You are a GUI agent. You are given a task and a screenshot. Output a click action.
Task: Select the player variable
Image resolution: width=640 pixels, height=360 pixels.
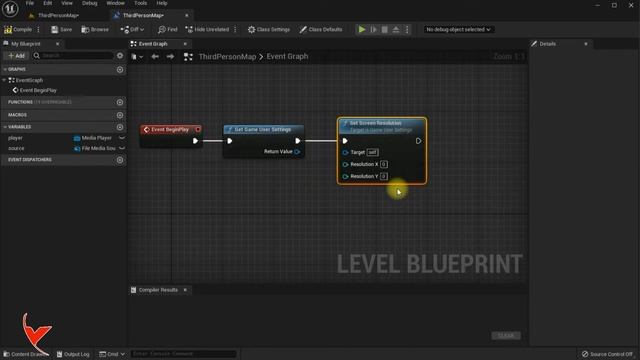(16, 138)
